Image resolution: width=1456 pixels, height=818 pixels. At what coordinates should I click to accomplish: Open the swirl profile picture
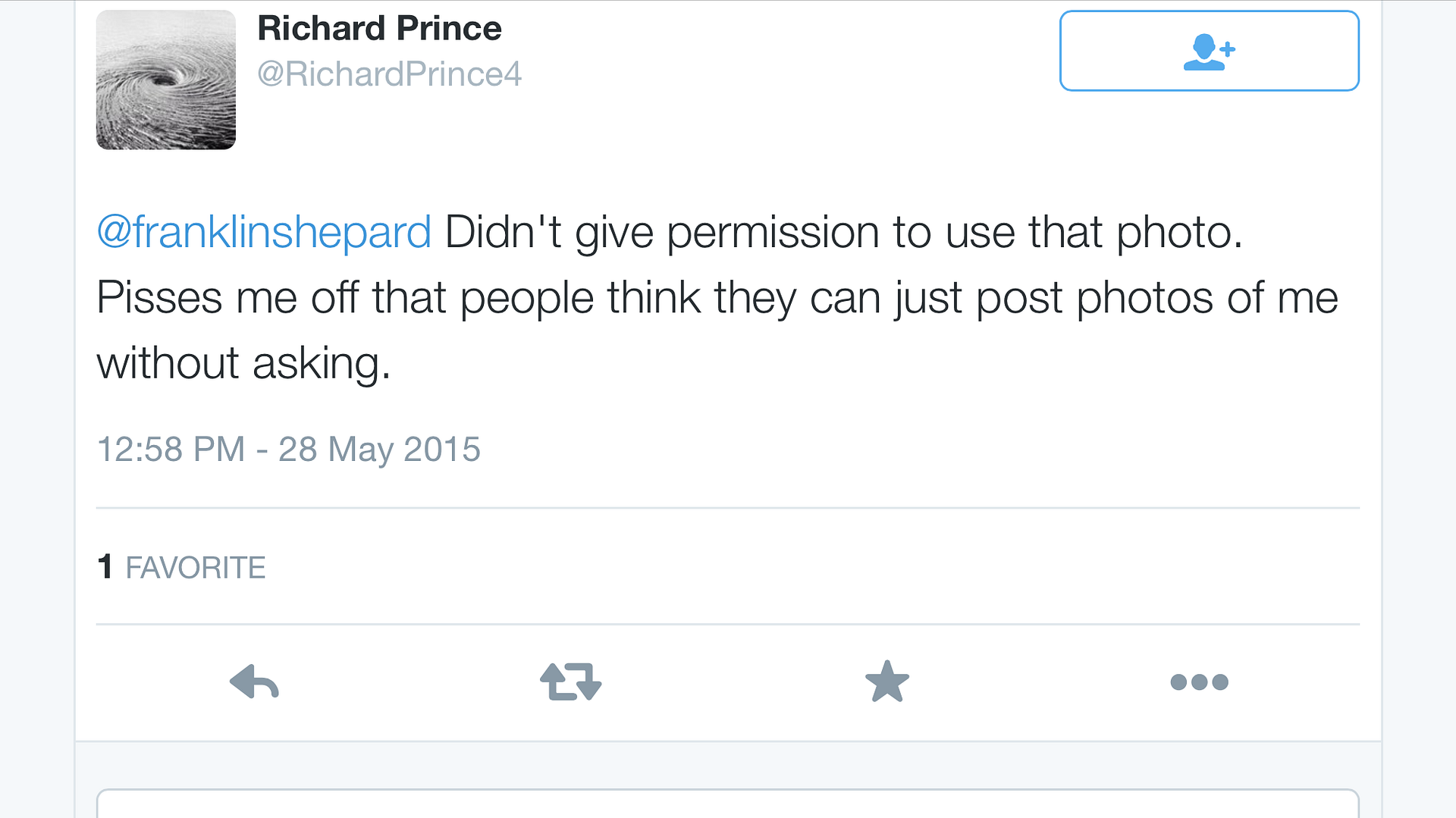coord(166,80)
